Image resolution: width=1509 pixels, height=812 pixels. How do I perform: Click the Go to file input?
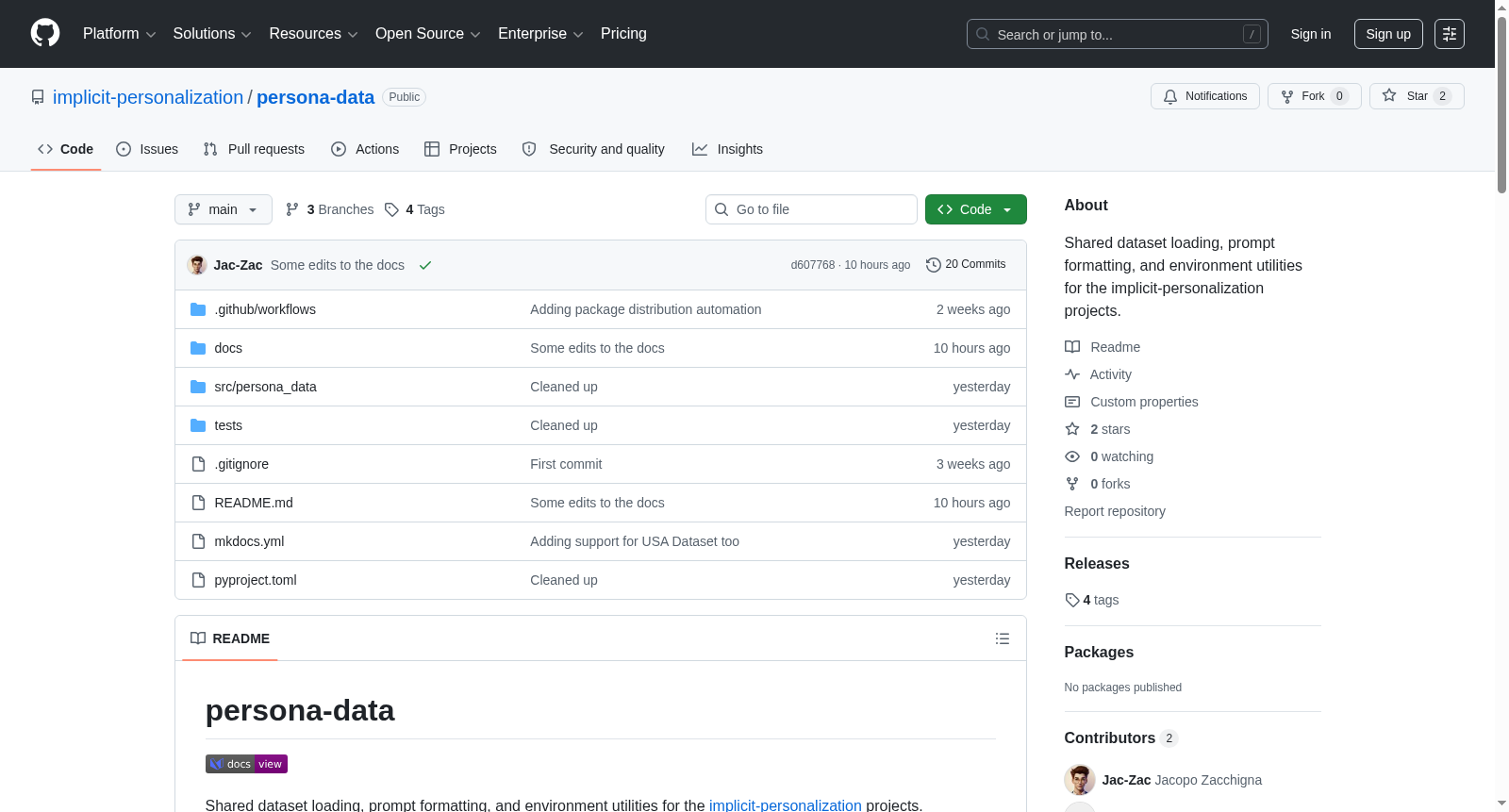click(811, 209)
